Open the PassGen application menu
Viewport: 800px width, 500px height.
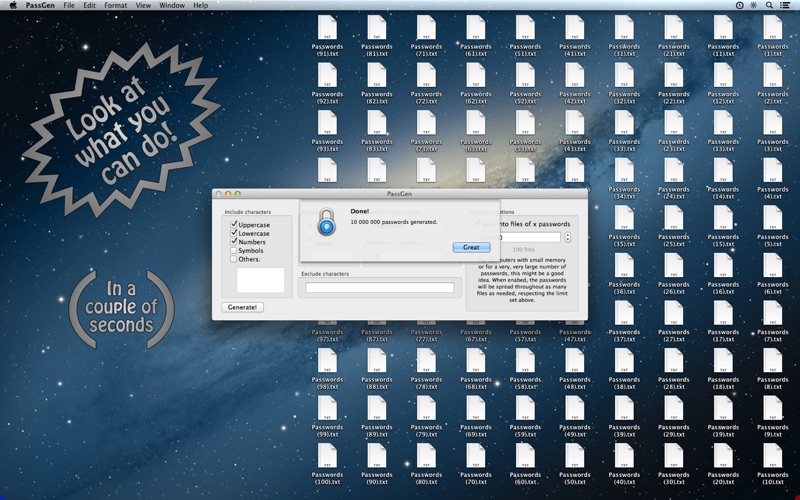coord(40,5)
